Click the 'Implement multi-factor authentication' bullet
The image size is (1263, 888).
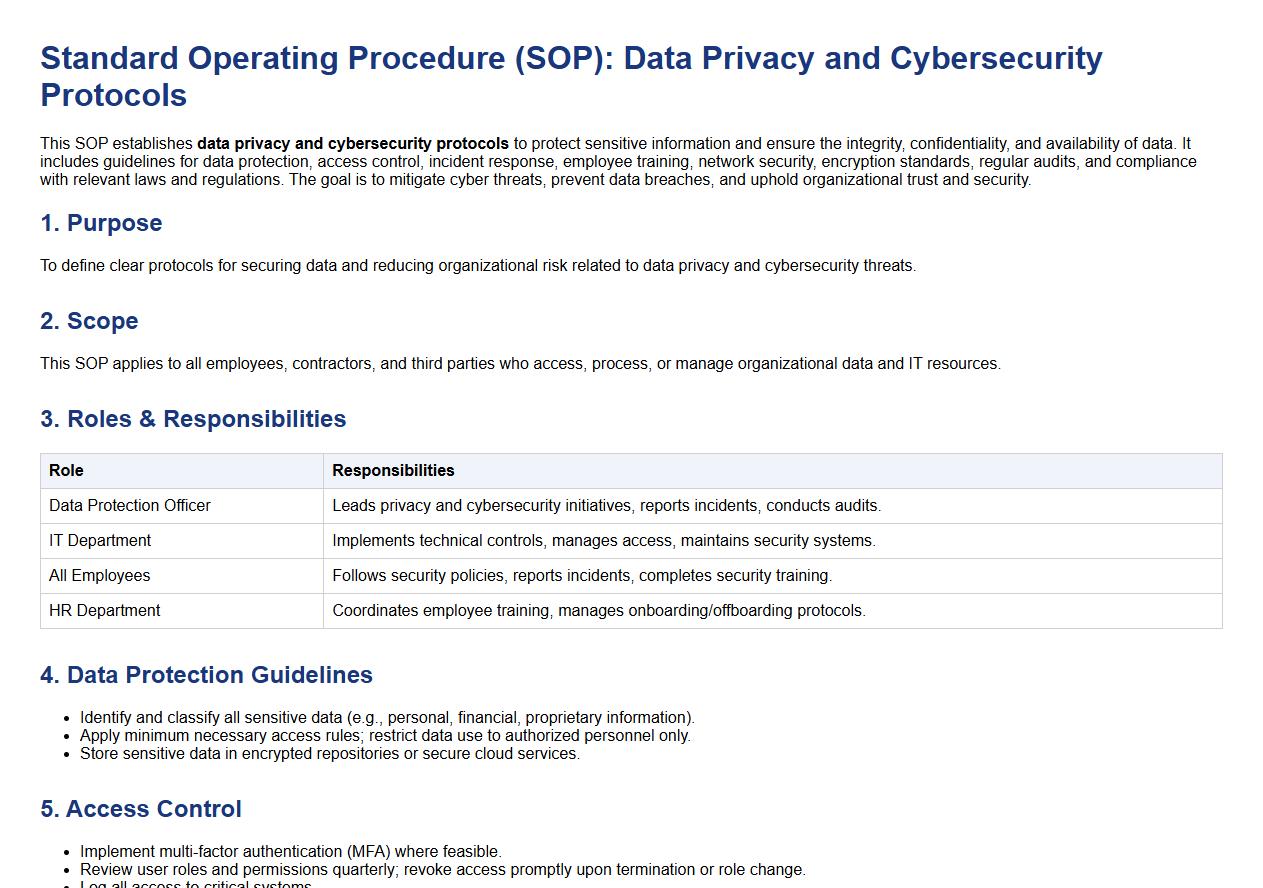click(x=291, y=852)
